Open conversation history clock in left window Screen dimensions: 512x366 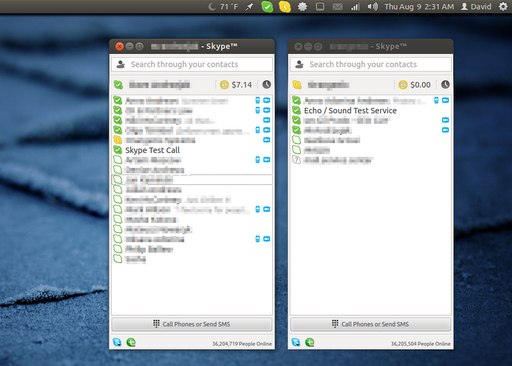(266, 85)
